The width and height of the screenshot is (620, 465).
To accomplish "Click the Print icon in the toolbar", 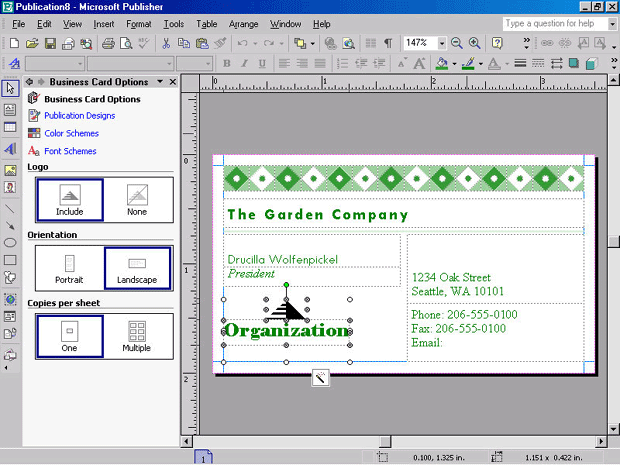I will coord(108,43).
